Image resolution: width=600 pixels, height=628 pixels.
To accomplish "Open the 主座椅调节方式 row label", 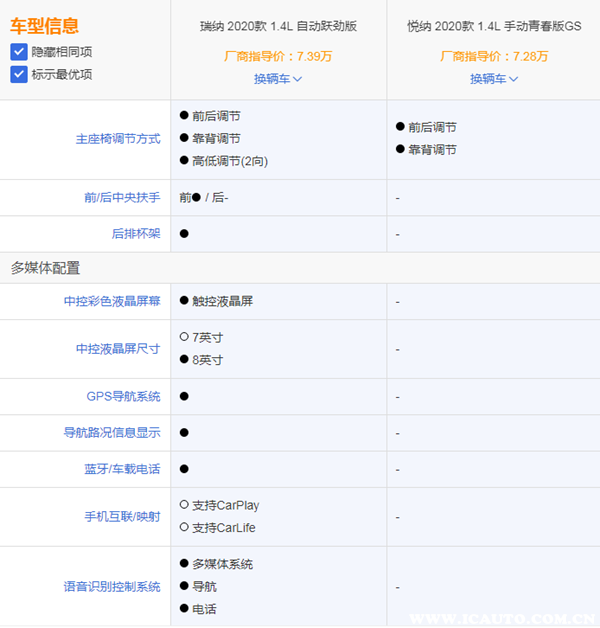I will [x=118, y=139].
